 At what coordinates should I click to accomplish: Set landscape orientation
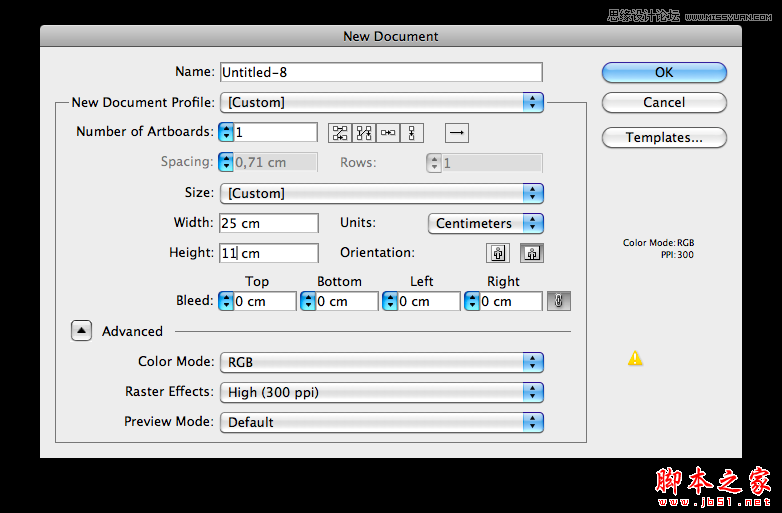click(x=532, y=253)
